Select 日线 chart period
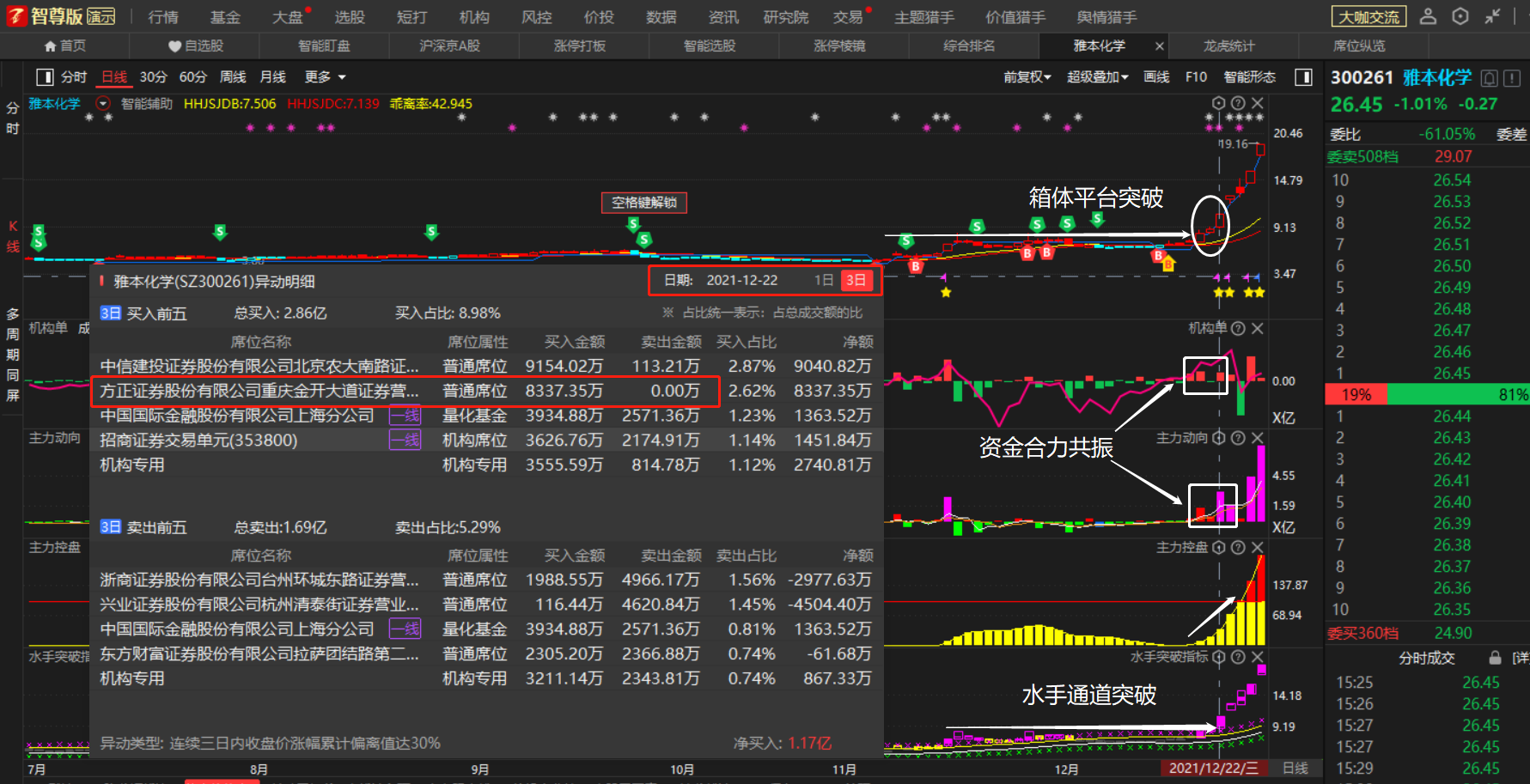 point(114,77)
